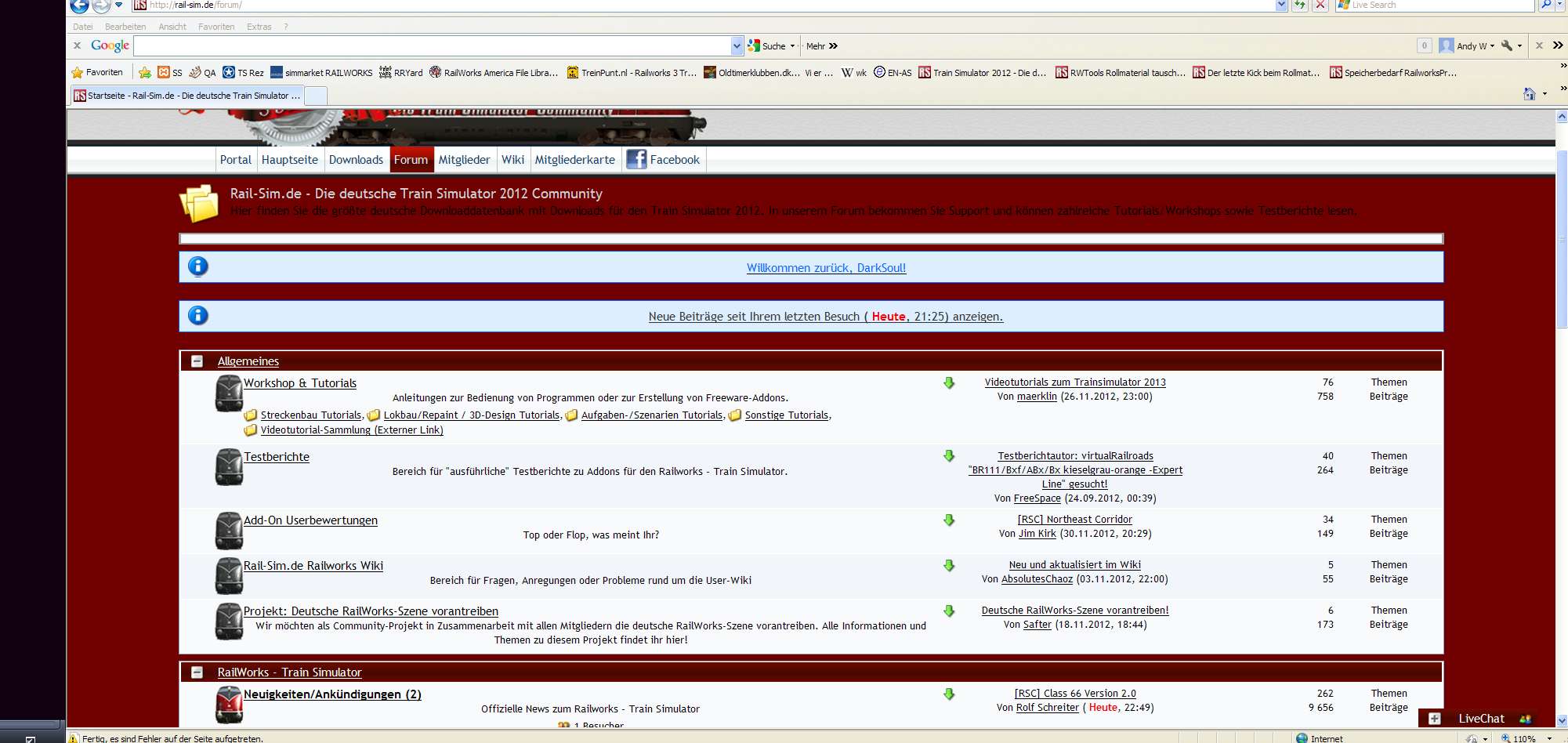Open the Live Search options dropdown
This screenshot has height=743, width=1568.
click(x=1560, y=5)
